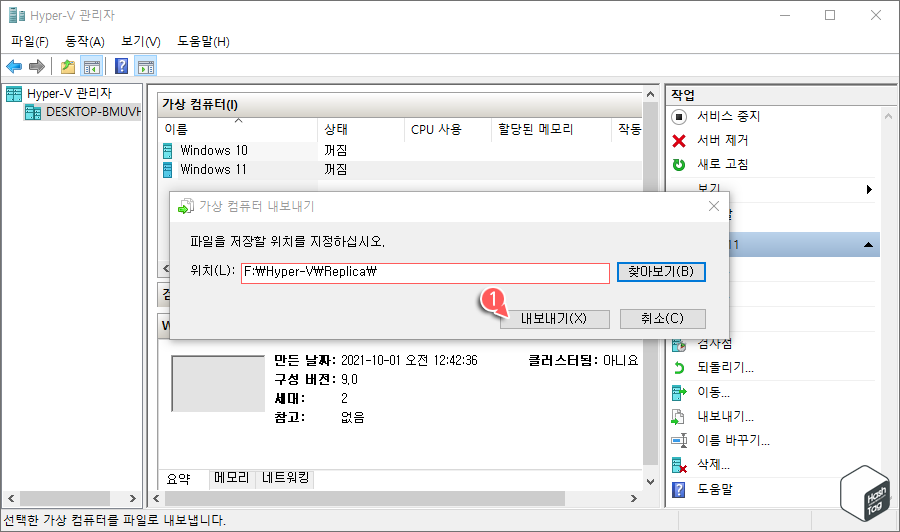Image resolution: width=900 pixels, height=532 pixels.
Task: Toggle the console tree pane icon
Action: [x=92, y=67]
